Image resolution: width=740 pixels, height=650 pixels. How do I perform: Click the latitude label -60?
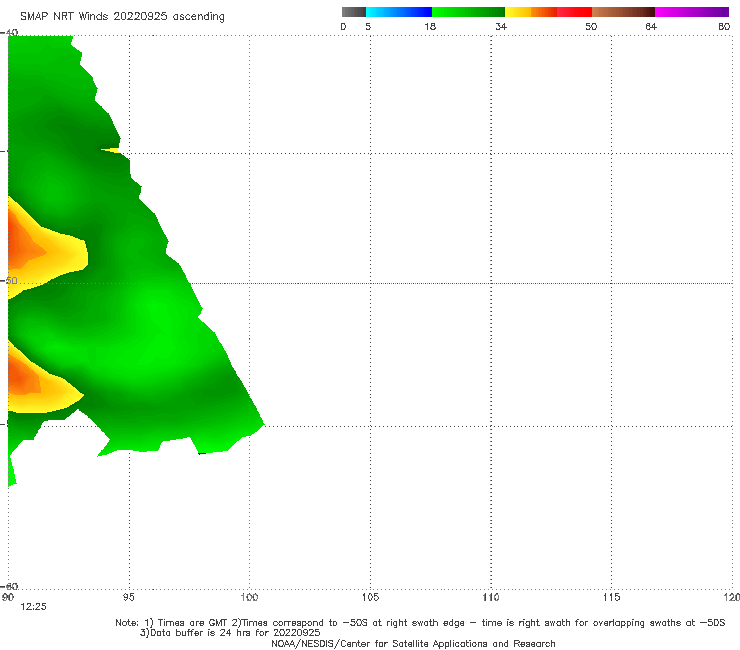click(x=9, y=587)
